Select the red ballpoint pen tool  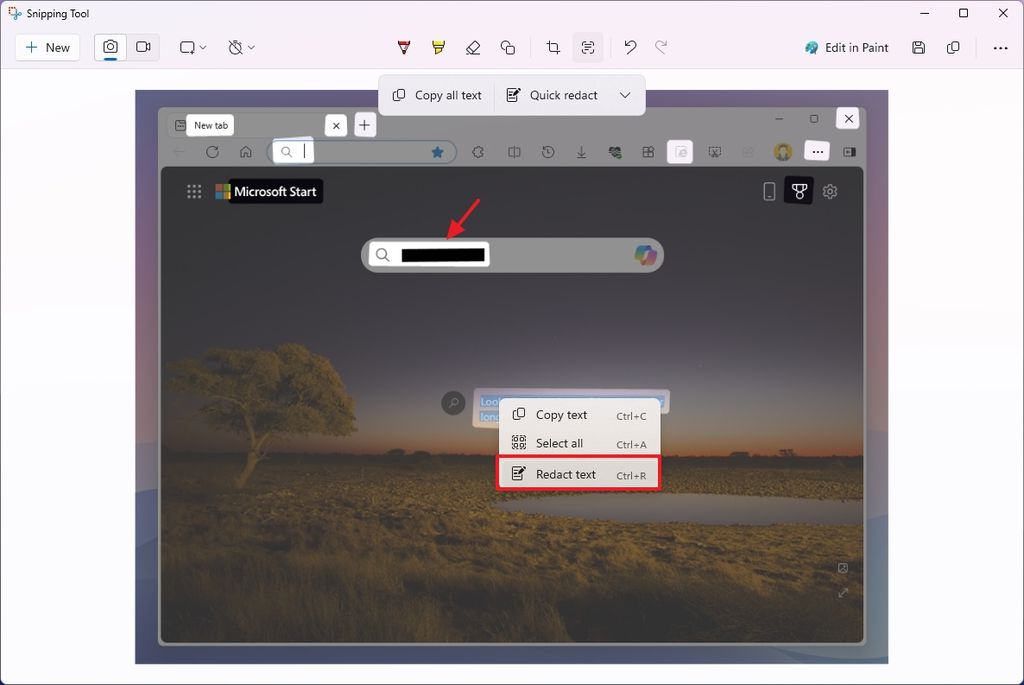pos(403,47)
